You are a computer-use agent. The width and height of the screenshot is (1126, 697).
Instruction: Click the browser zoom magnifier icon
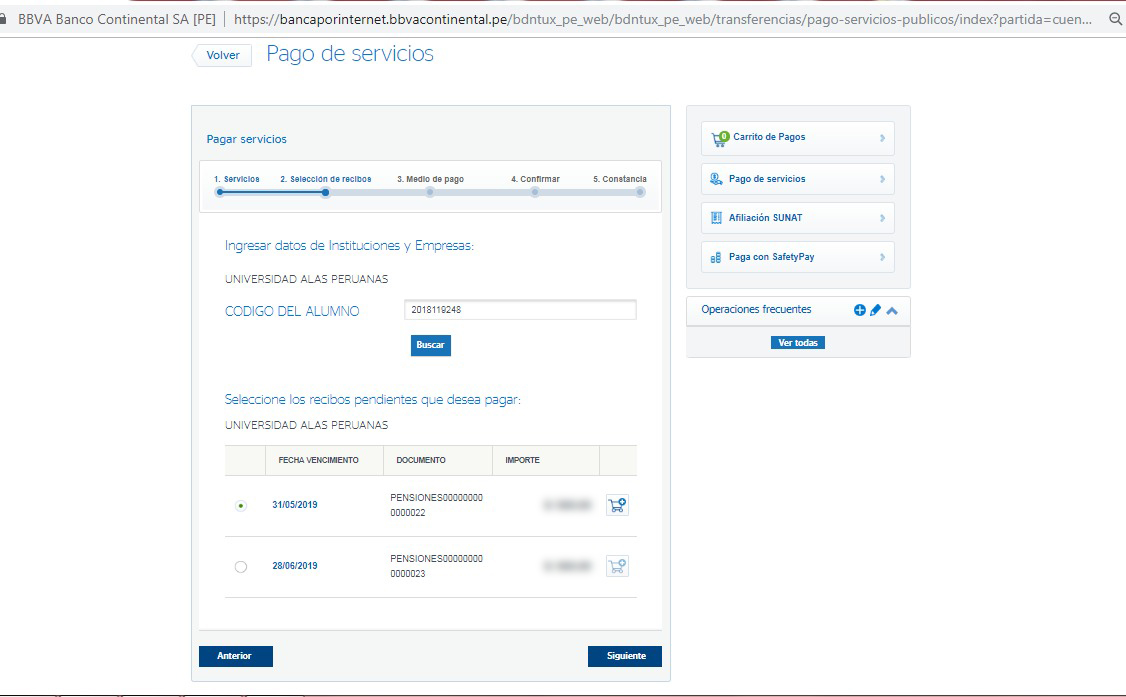(x=1115, y=19)
